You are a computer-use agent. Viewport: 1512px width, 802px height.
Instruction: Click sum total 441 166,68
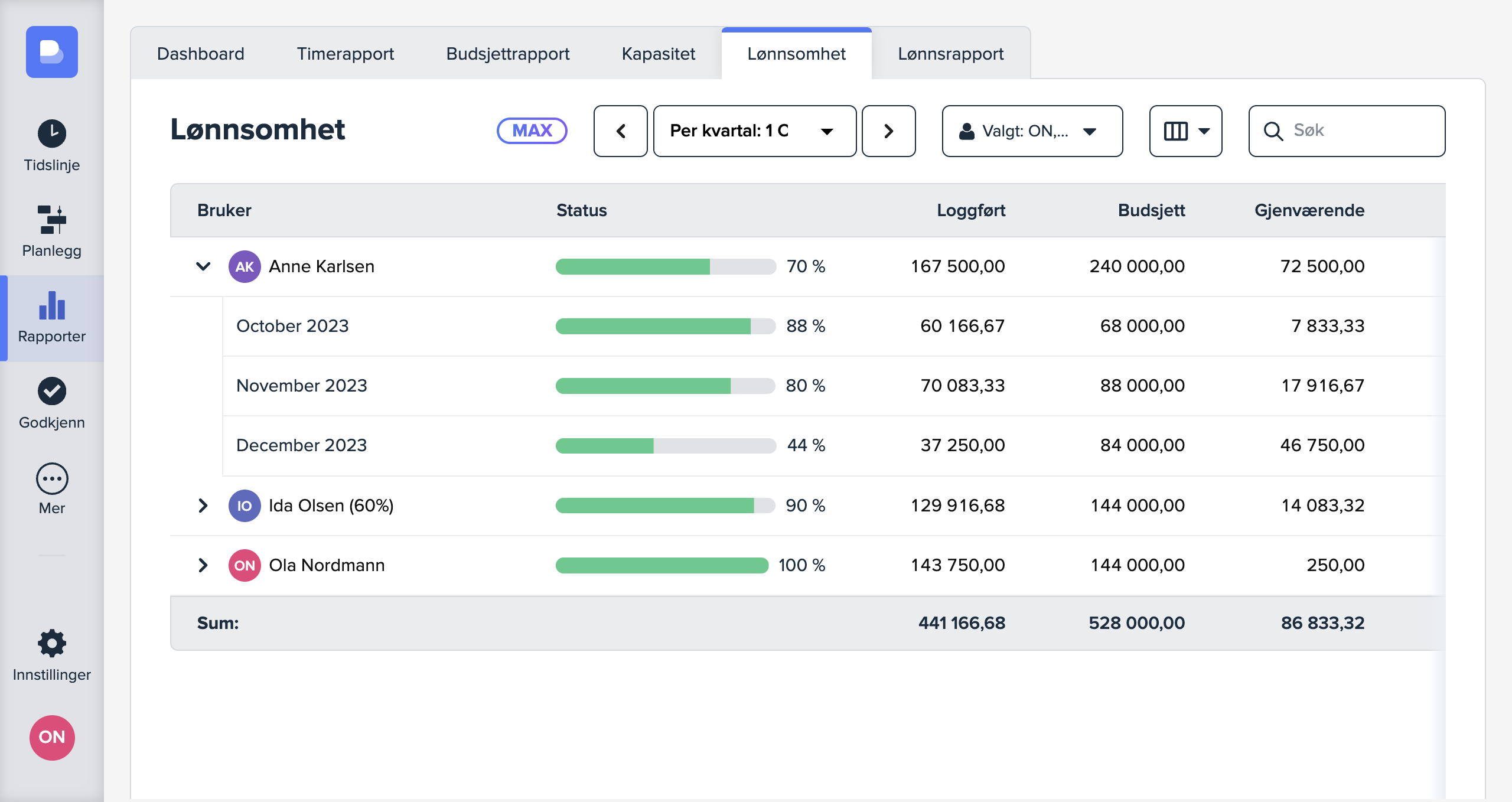tap(962, 623)
